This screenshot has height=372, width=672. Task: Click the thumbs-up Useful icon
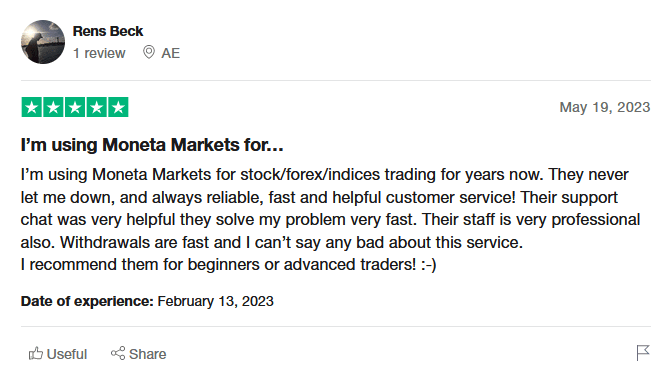coord(36,354)
